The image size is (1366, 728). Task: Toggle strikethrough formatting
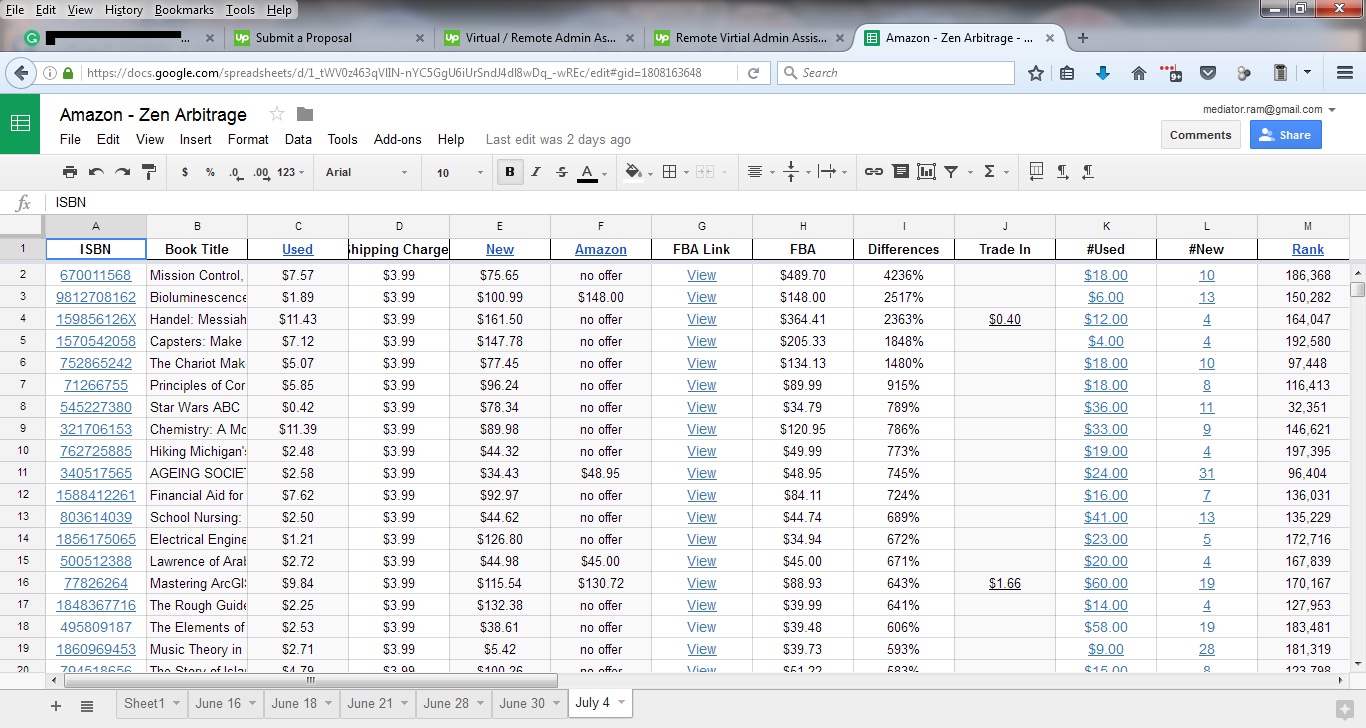coord(562,172)
